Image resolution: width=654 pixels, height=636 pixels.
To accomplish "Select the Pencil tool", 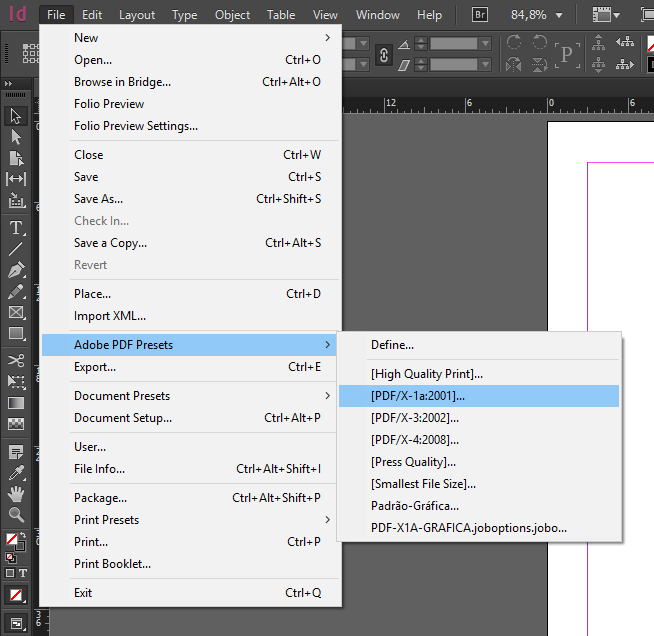I will pyautogui.click(x=16, y=292).
